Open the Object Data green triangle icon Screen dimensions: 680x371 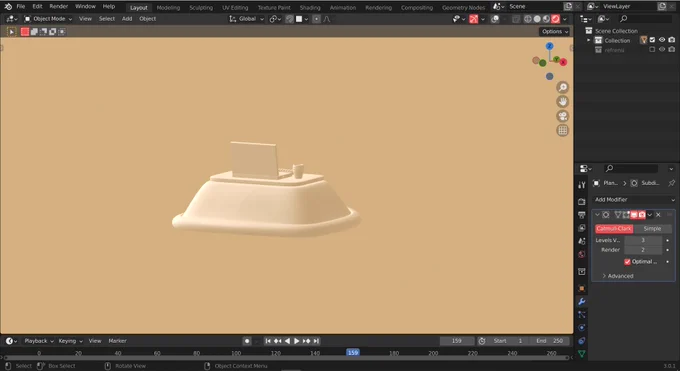pyautogui.click(x=582, y=354)
